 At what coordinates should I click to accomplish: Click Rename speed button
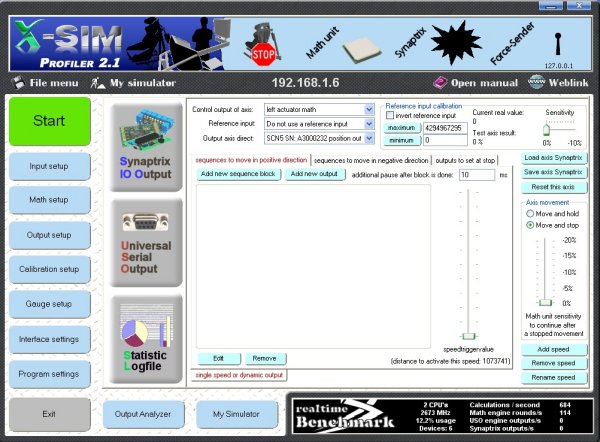tap(553, 378)
